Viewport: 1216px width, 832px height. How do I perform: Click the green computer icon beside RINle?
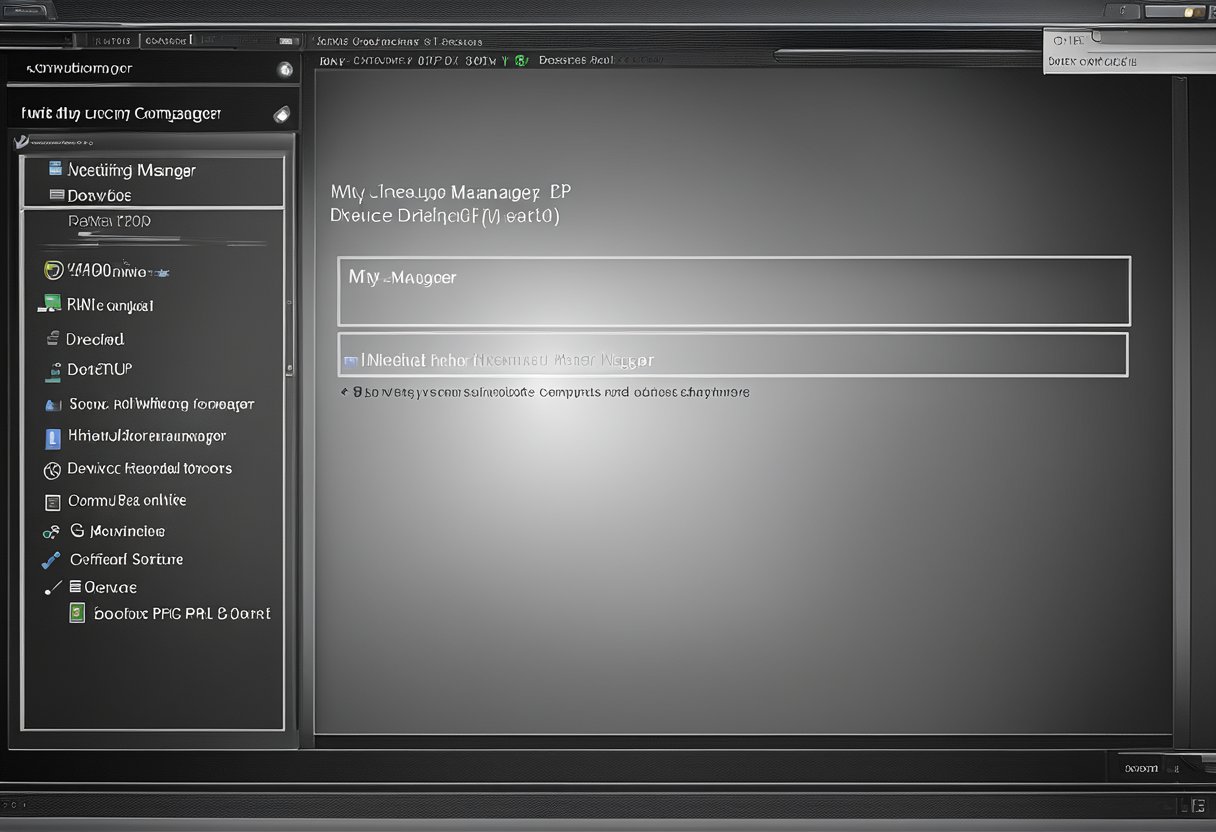[48, 304]
